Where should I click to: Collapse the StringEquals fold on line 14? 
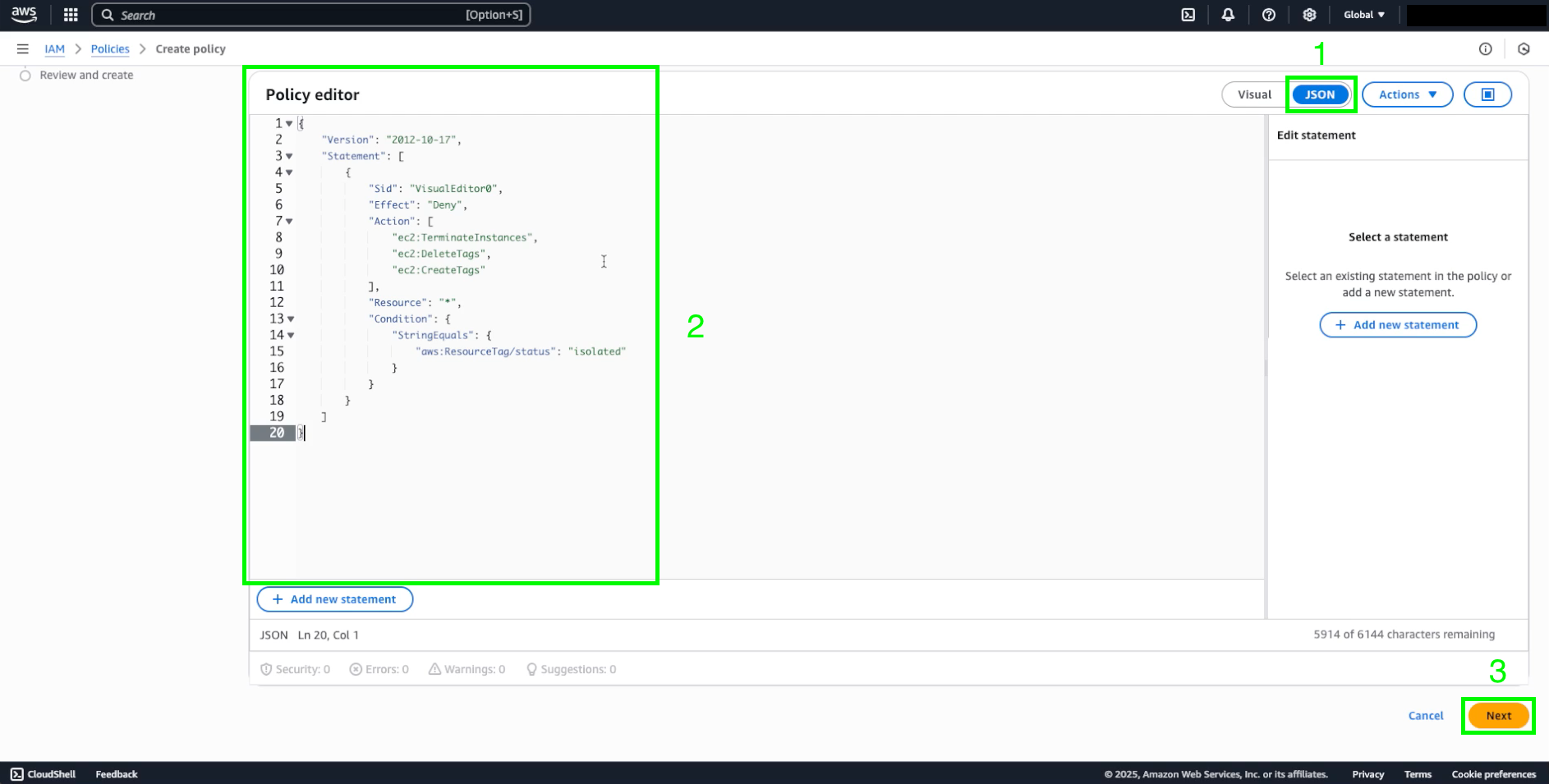point(291,336)
